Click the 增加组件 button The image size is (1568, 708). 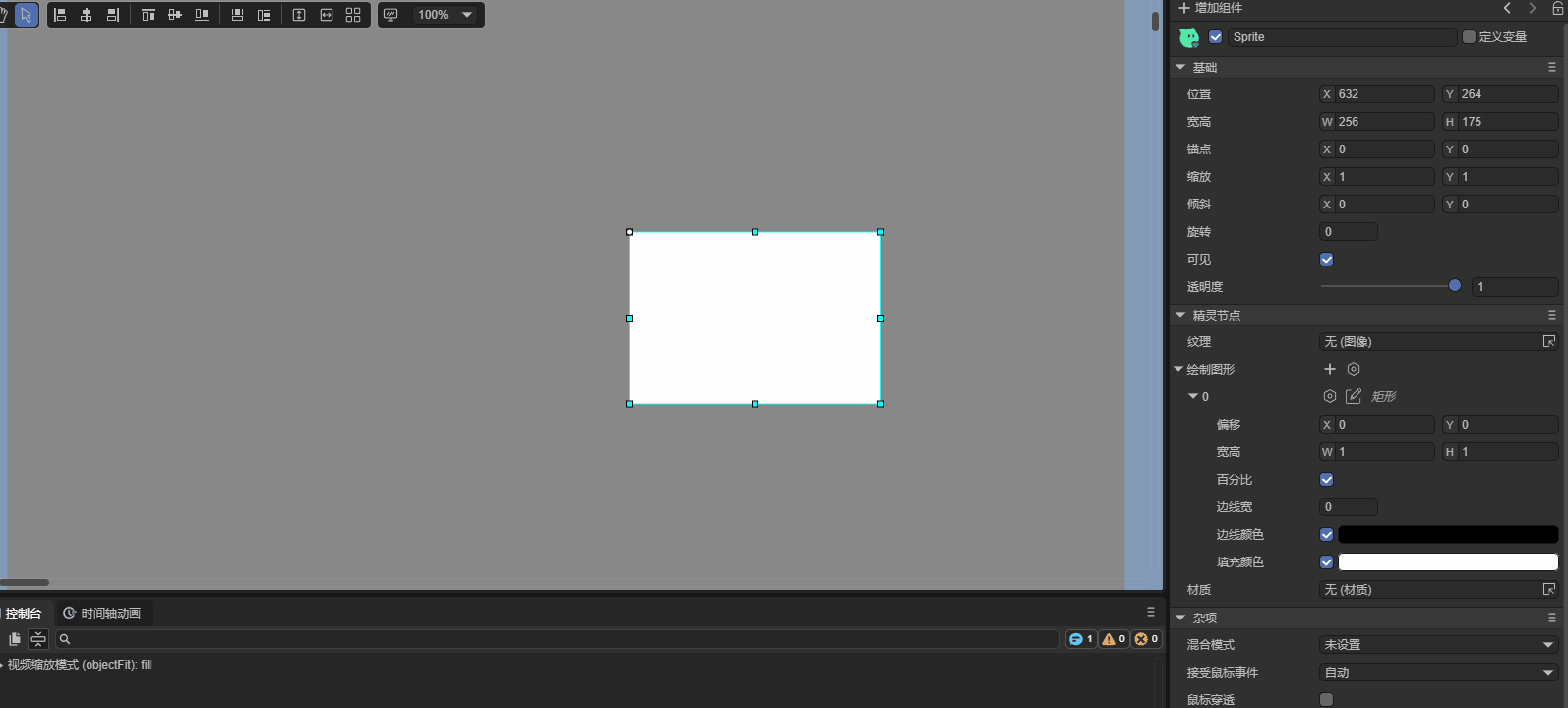click(x=1211, y=8)
